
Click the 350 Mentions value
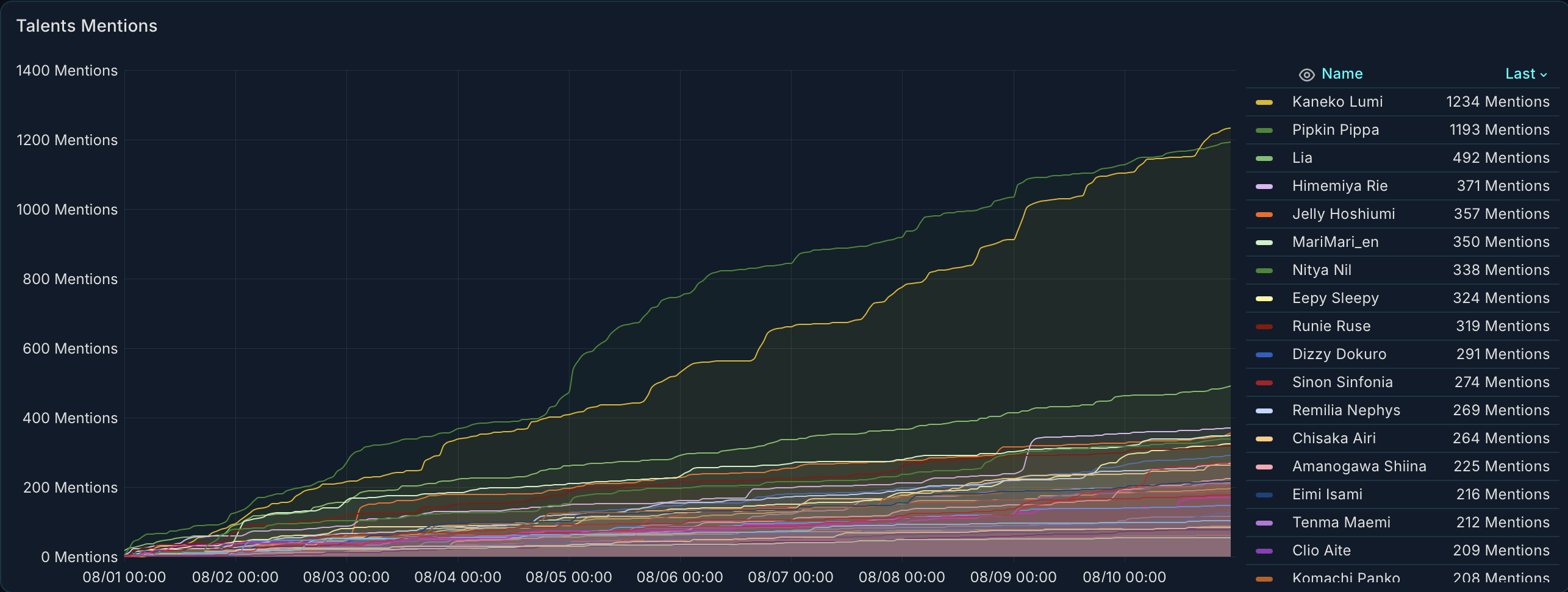pos(1501,242)
